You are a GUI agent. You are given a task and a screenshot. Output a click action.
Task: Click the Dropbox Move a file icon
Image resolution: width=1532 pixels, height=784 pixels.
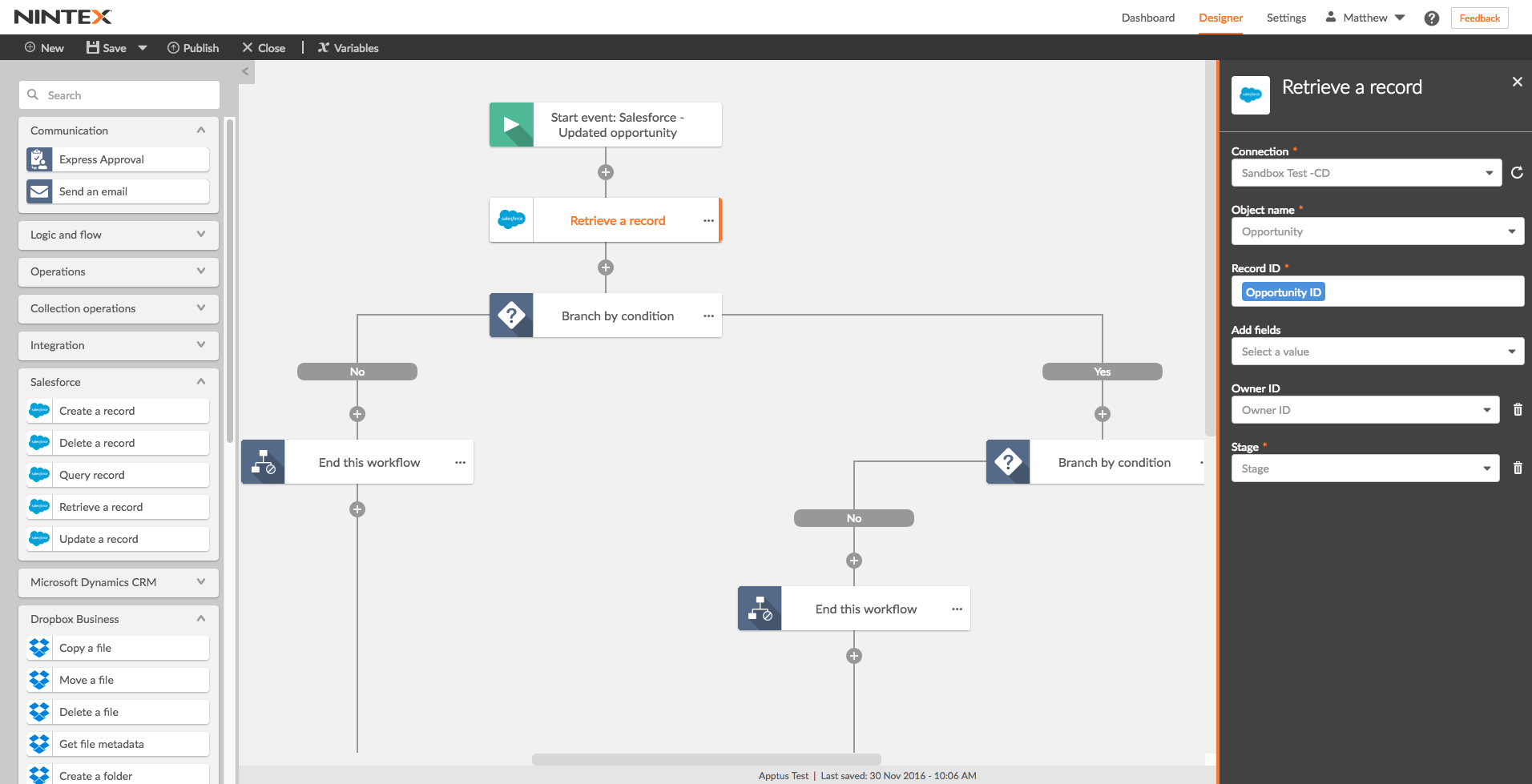pyautogui.click(x=39, y=680)
